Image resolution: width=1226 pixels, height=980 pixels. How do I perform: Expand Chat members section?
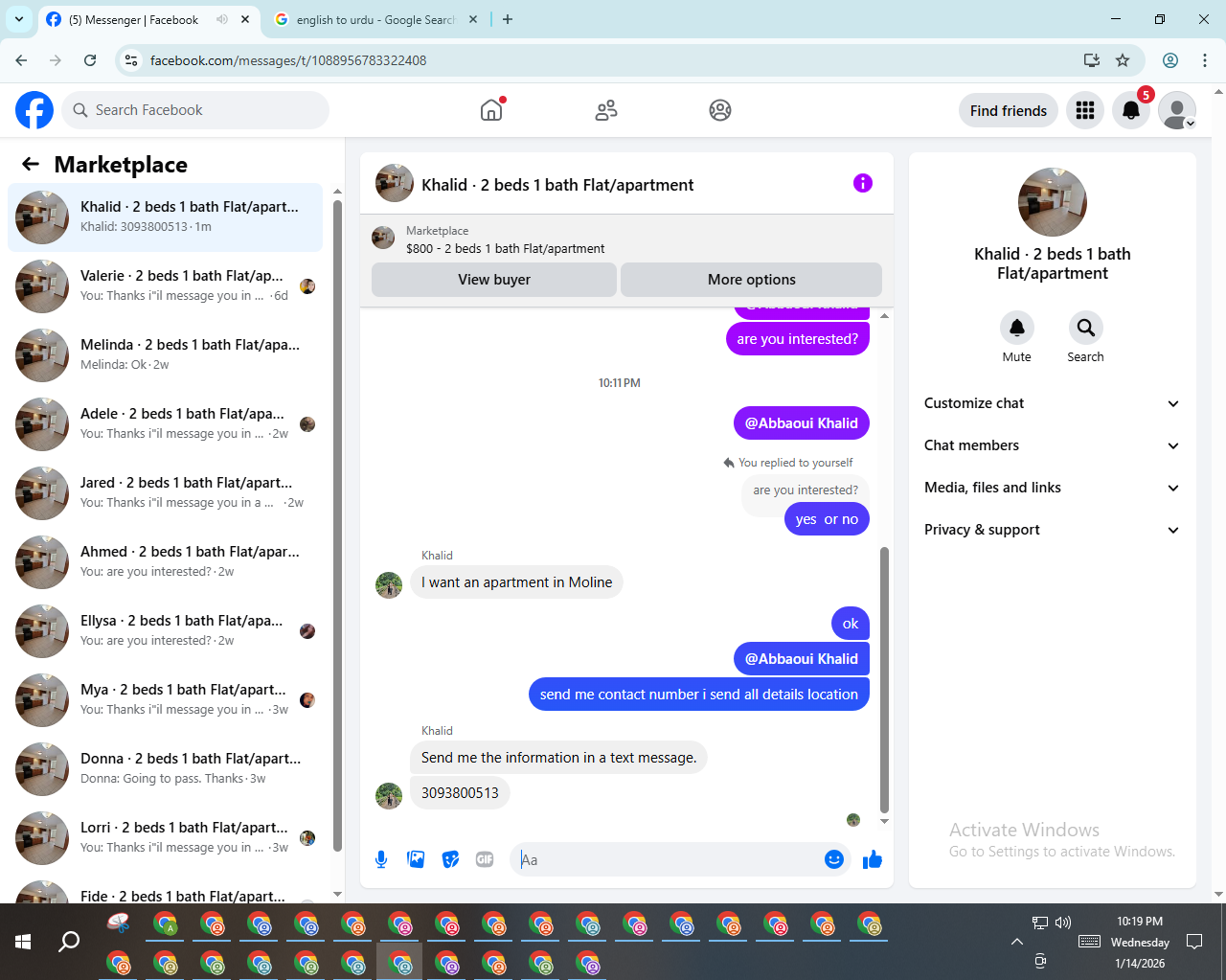click(1052, 445)
